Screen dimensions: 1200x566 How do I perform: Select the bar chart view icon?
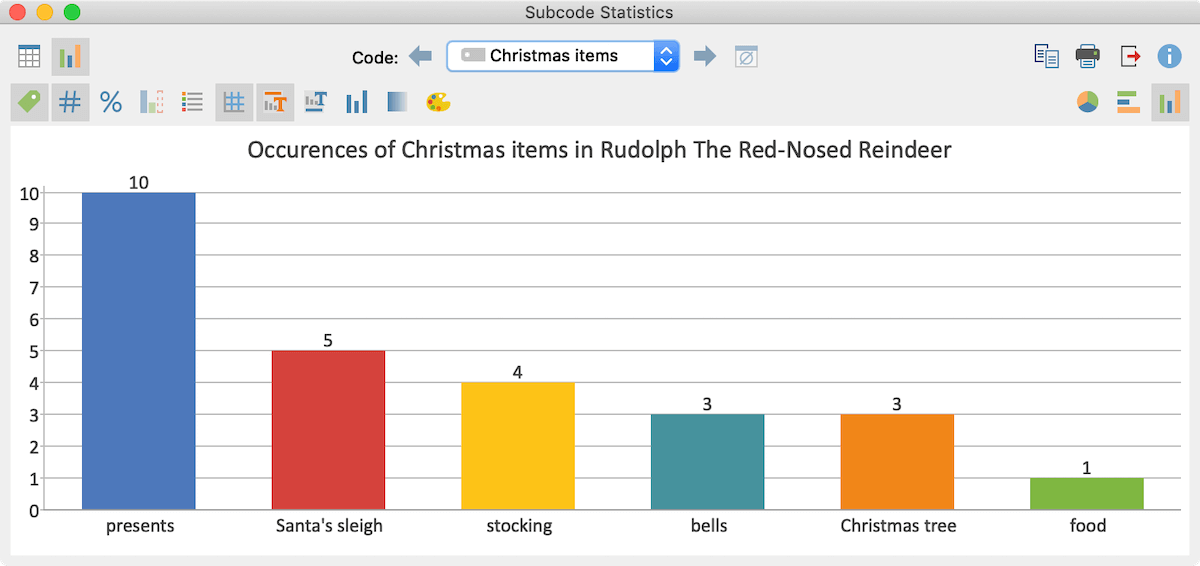[x=70, y=57]
